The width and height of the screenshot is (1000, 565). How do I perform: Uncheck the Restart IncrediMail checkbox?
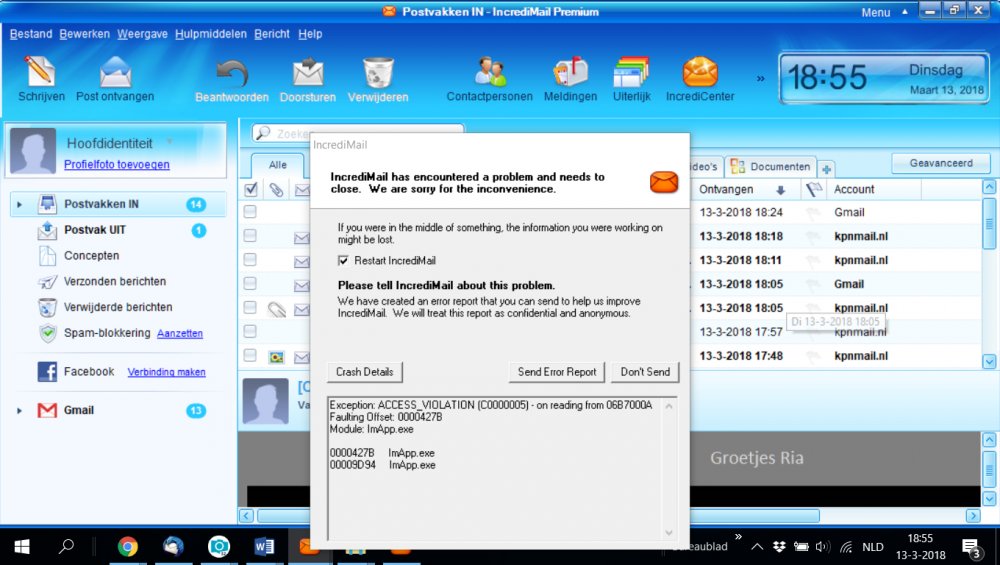pyautogui.click(x=344, y=261)
